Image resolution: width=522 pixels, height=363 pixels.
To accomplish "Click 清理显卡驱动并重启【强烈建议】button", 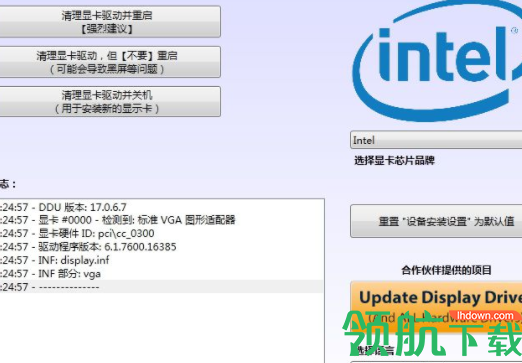I will [109, 22].
